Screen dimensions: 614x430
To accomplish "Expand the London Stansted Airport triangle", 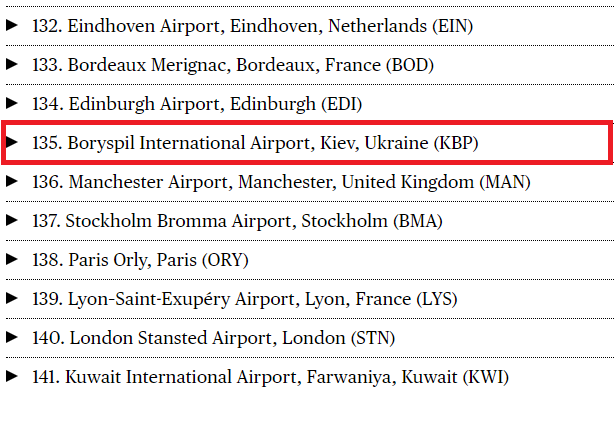I will coord(11,337).
